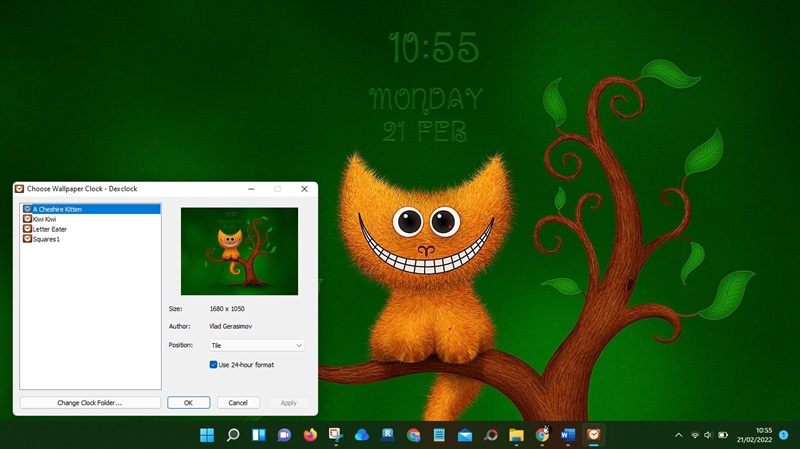Minimize the Dexclock dialog window
This screenshot has height=449, width=800.
click(x=251, y=189)
